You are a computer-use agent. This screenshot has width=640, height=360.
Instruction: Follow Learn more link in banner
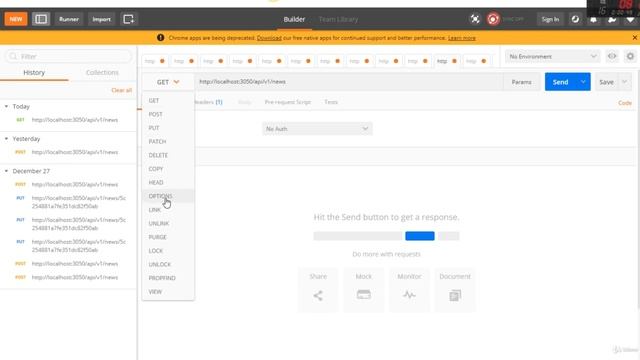[462, 38]
